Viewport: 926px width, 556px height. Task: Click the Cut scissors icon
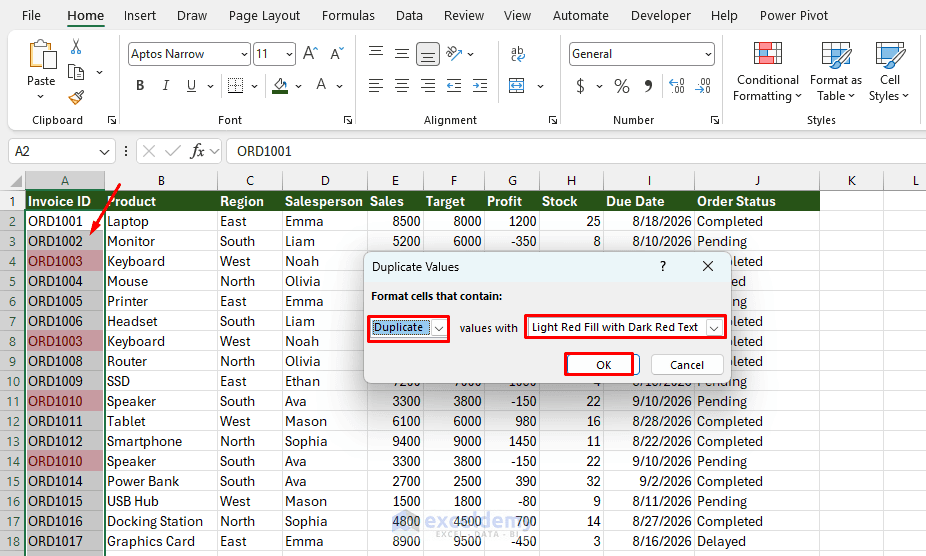[x=76, y=47]
